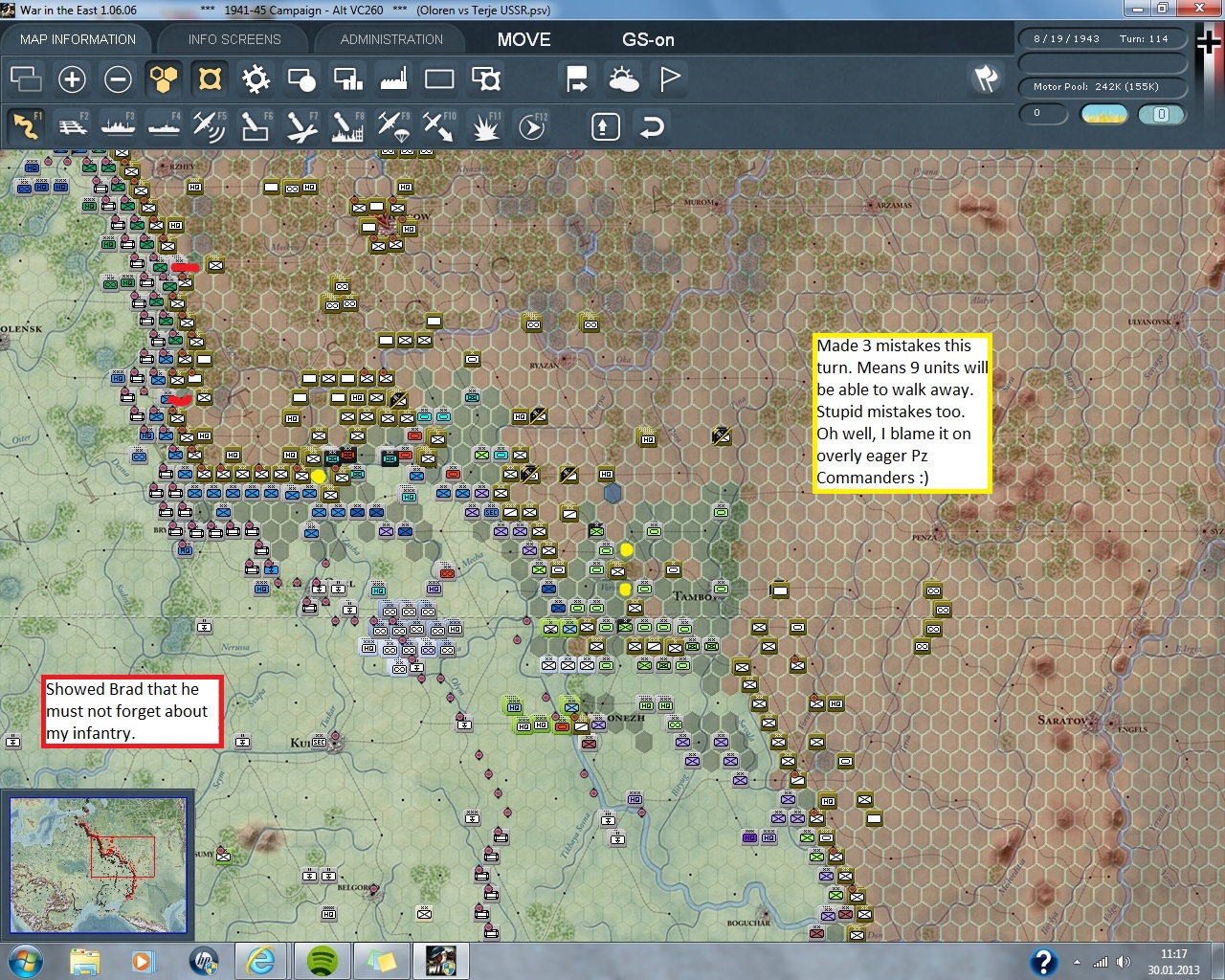Click the Motor Pool readout
The image size is (1225, 980).
coord(1102,87)
